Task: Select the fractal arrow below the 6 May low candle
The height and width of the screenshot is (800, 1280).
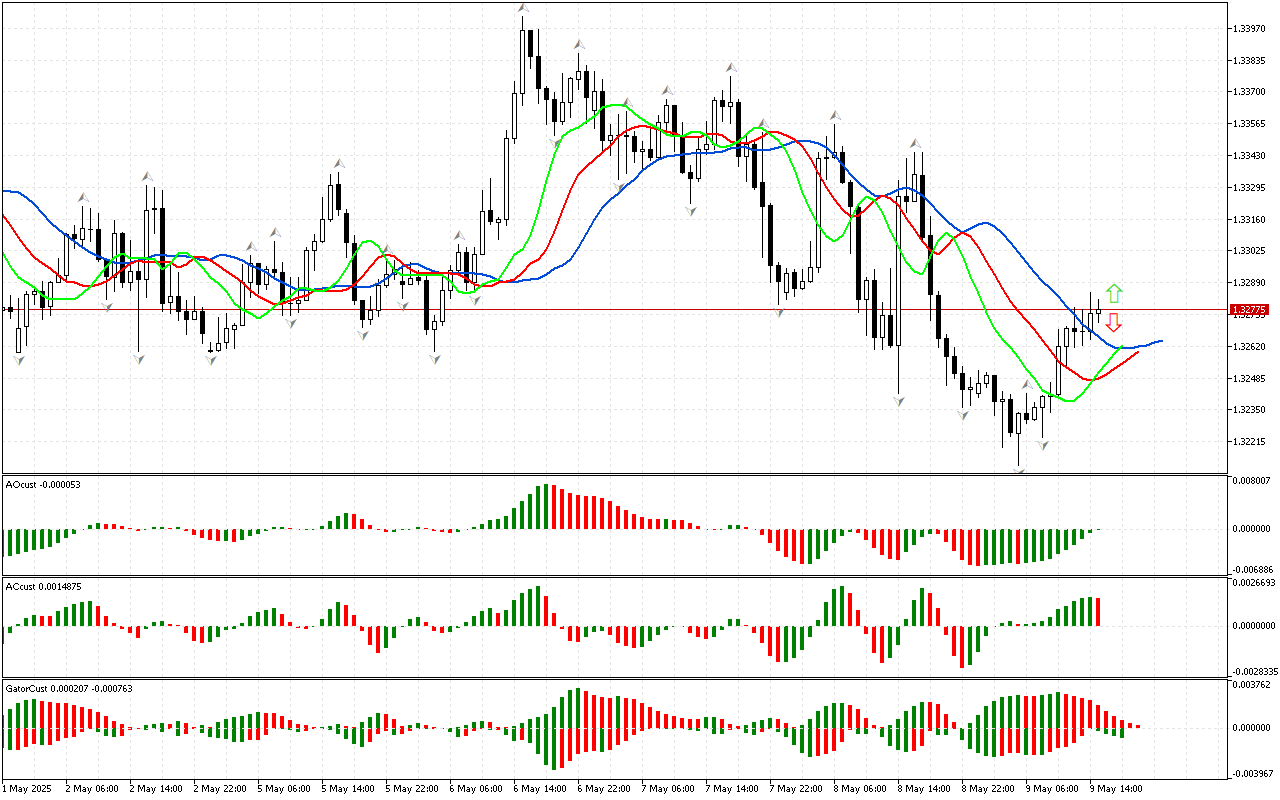Action: (x=435, y=357)
